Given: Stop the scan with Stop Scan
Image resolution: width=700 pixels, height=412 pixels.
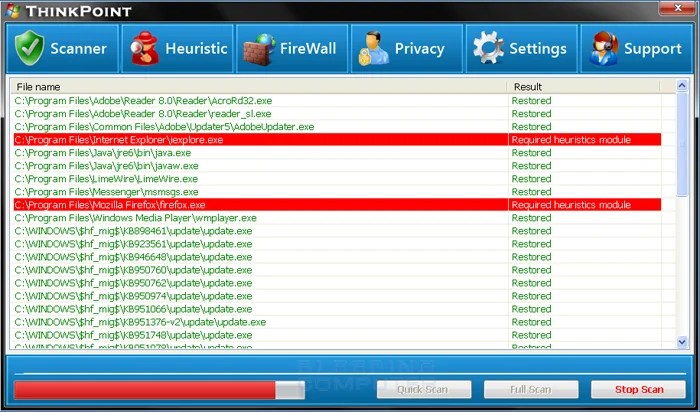Looking at the screenshot, I should [x=638, y=389].
